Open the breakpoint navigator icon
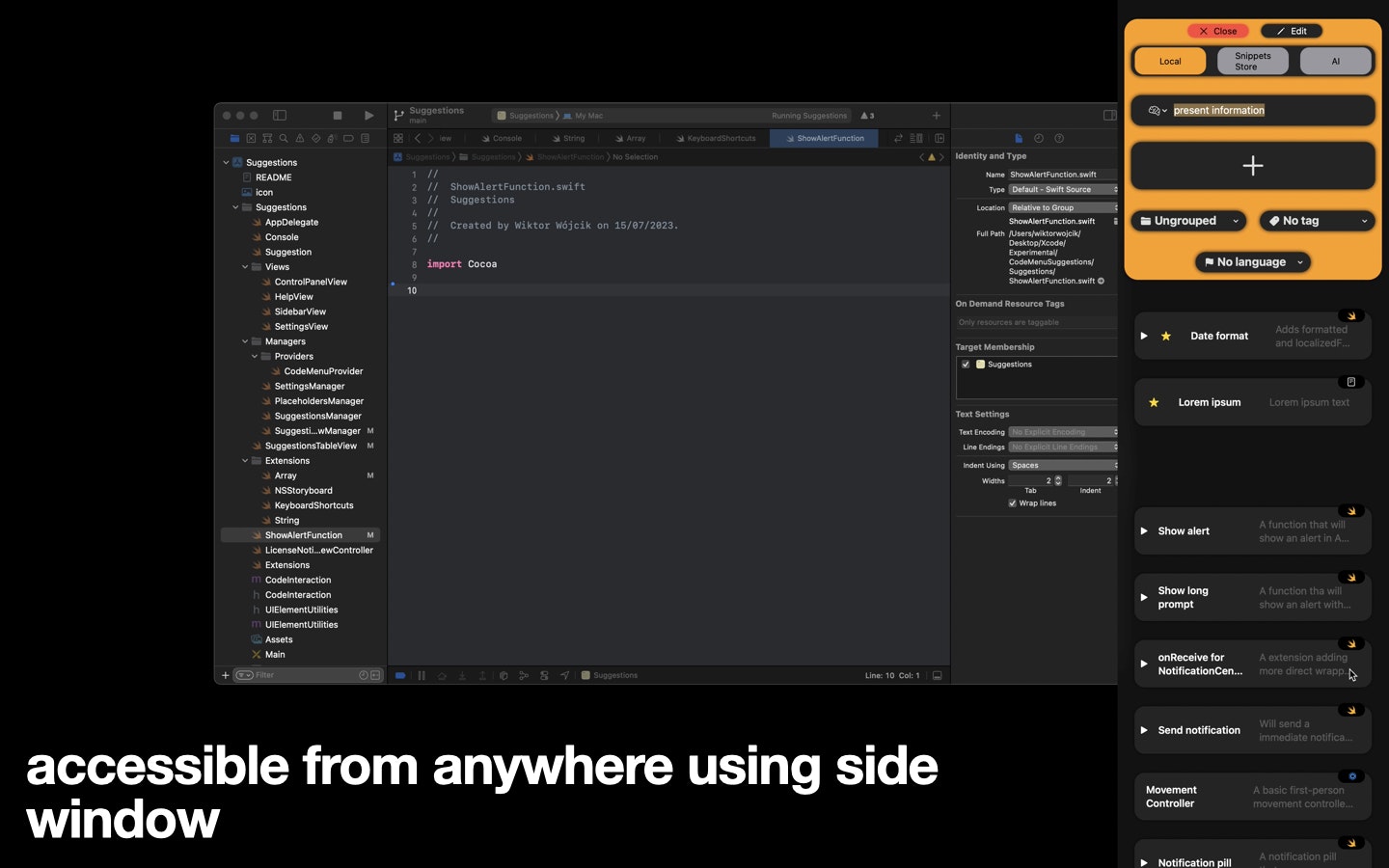Screen dimensions: 1389x868 point(348,138)
